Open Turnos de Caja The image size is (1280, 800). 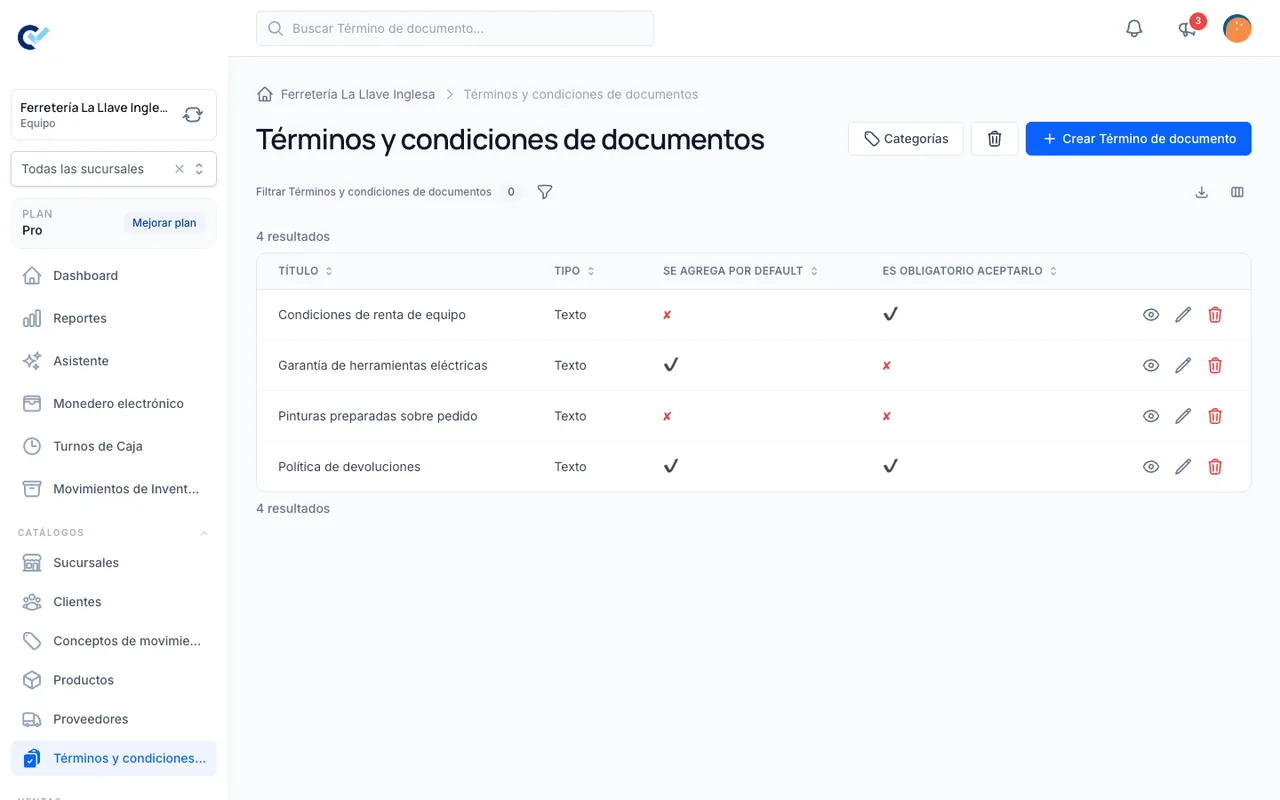114,446
